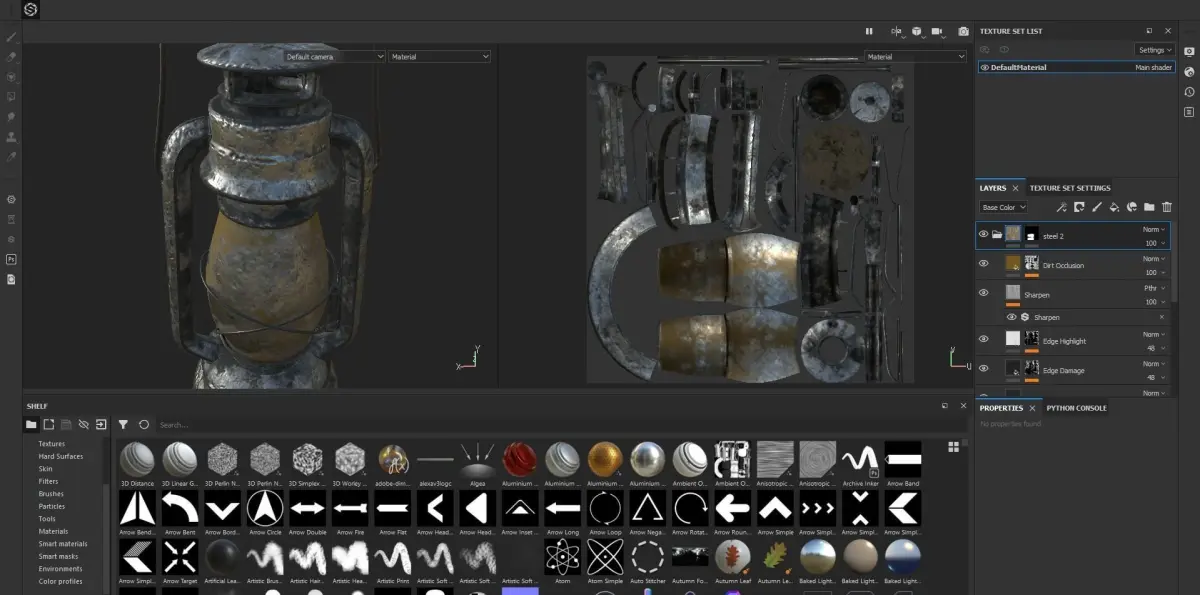Open the Photoshop export icon in left toolbar
1200x595 pixels.
point(11,259)
